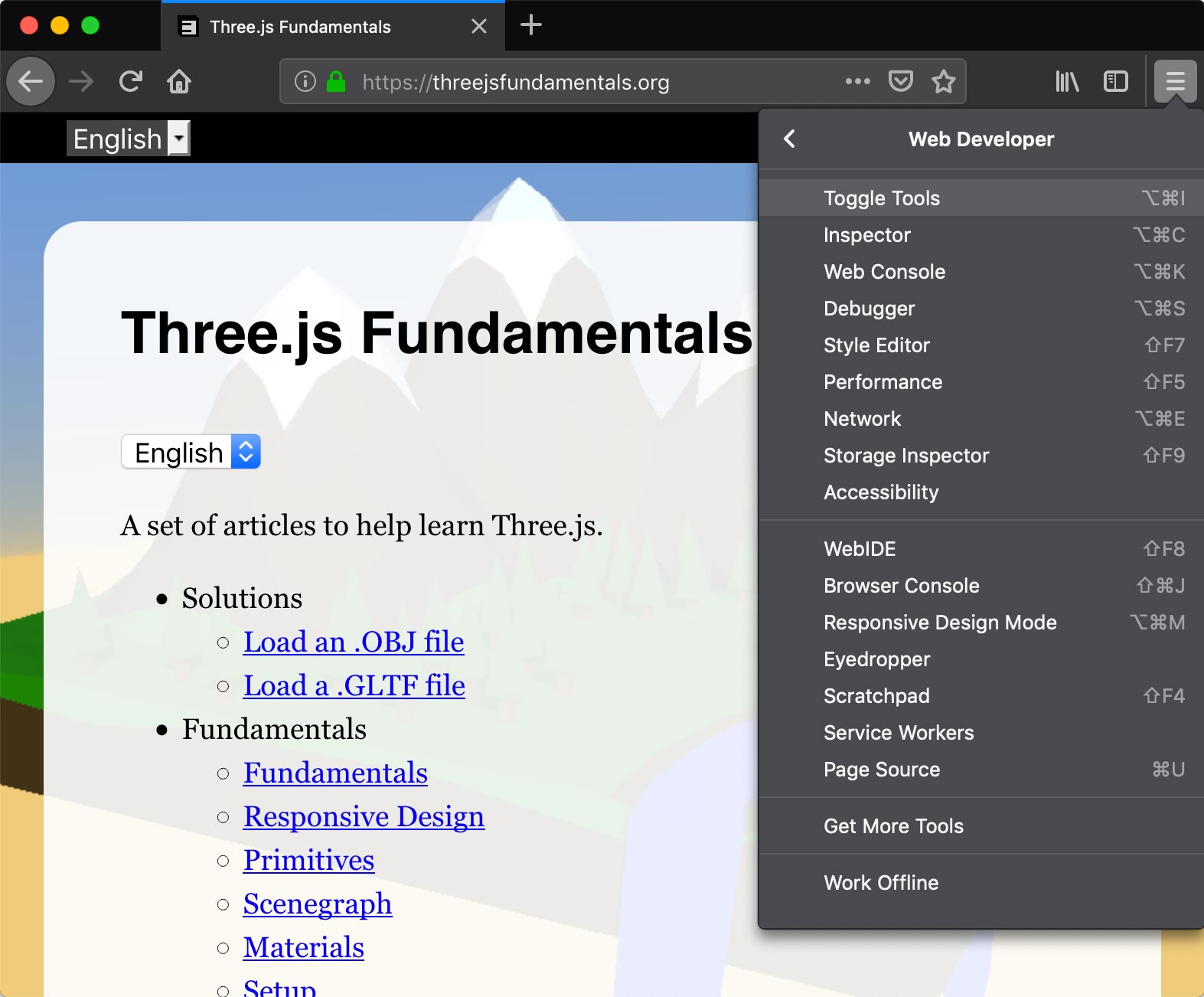Toggle the sidebar view icon

1115,81
